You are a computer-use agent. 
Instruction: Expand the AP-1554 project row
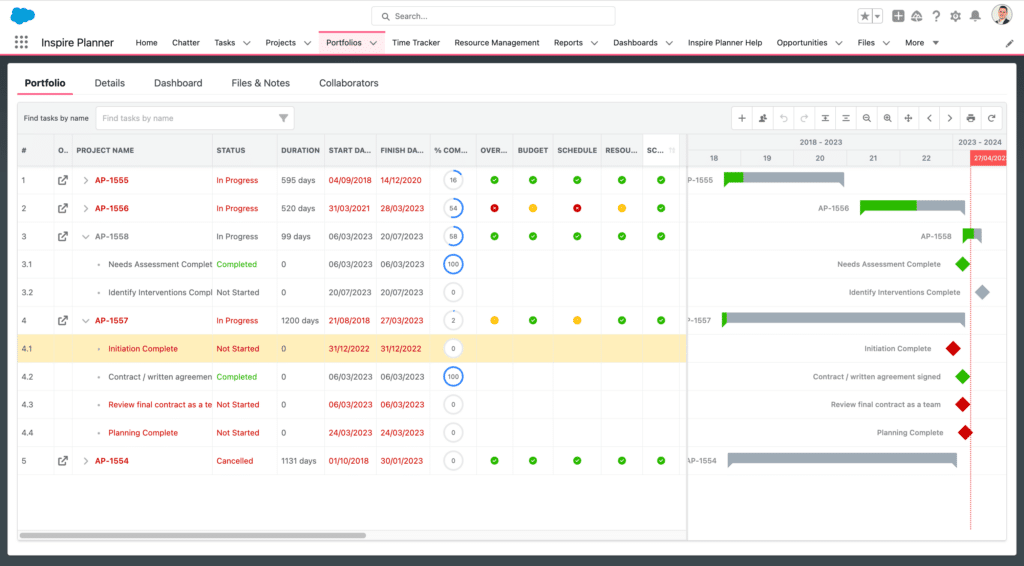[x=86, y=461]
